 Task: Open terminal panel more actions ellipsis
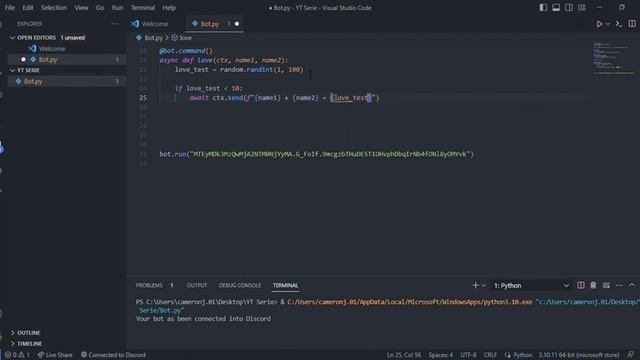point(619,285)
